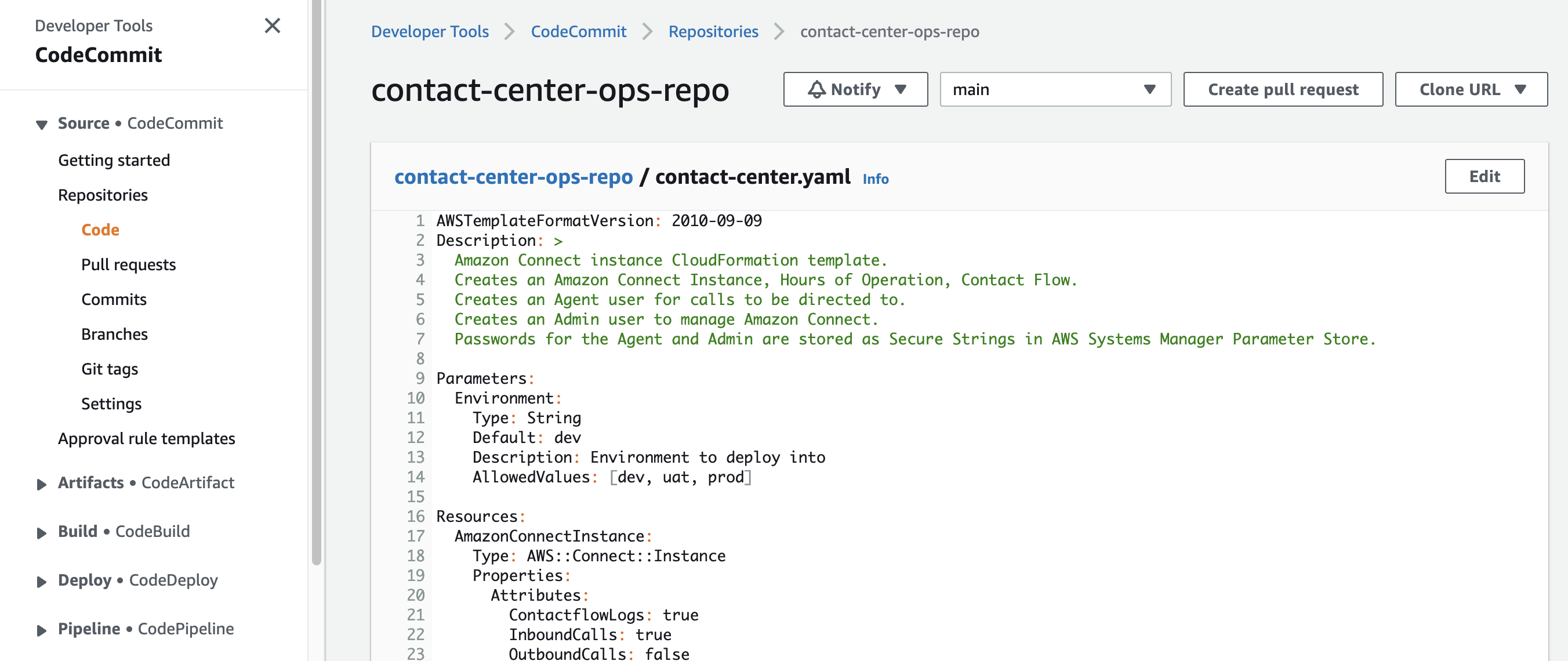
Task: Click the CodeCommit sidebar heading
Action: (99, 55)
